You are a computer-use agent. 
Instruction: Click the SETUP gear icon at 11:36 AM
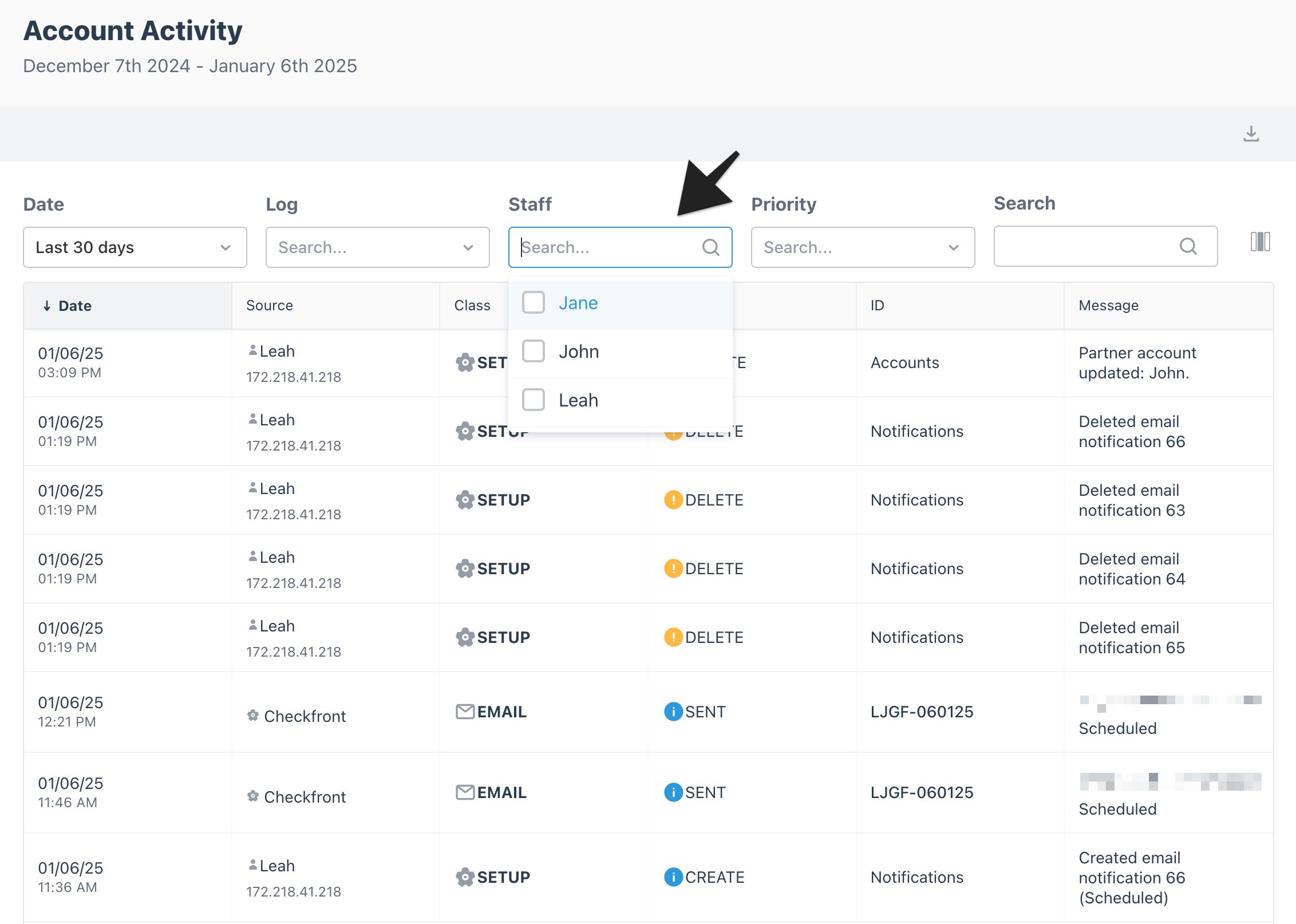pos(465,877)
